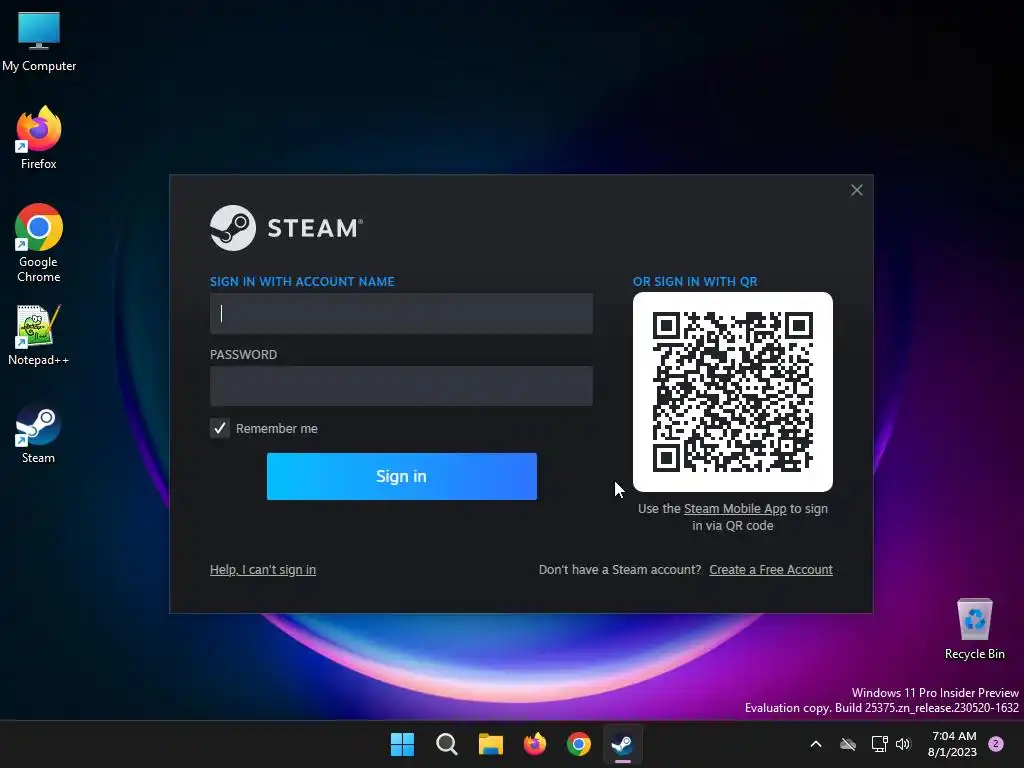Open Help, I can't sign in link
Screen dimensions: 1024x768
(263, 569)
